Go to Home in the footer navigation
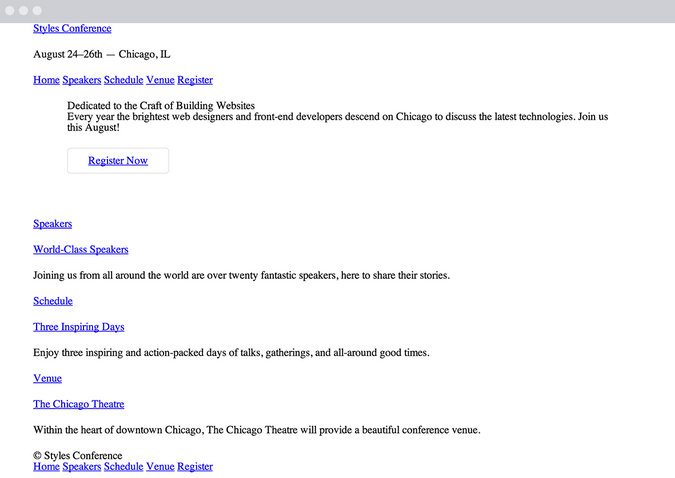 click(46, 467)
